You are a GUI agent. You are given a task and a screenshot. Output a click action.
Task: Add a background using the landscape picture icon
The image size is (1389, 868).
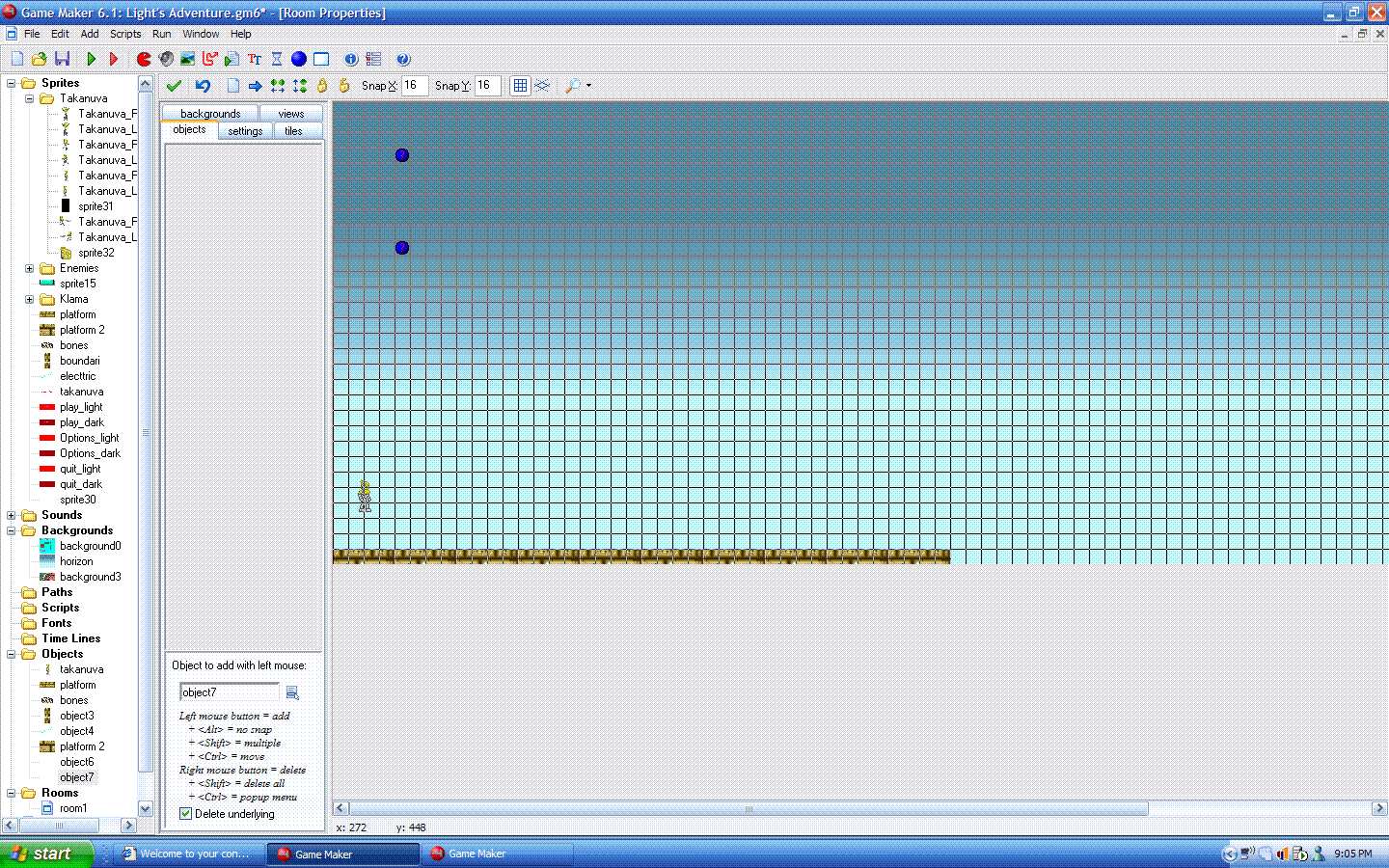click(x=188, y=59)
